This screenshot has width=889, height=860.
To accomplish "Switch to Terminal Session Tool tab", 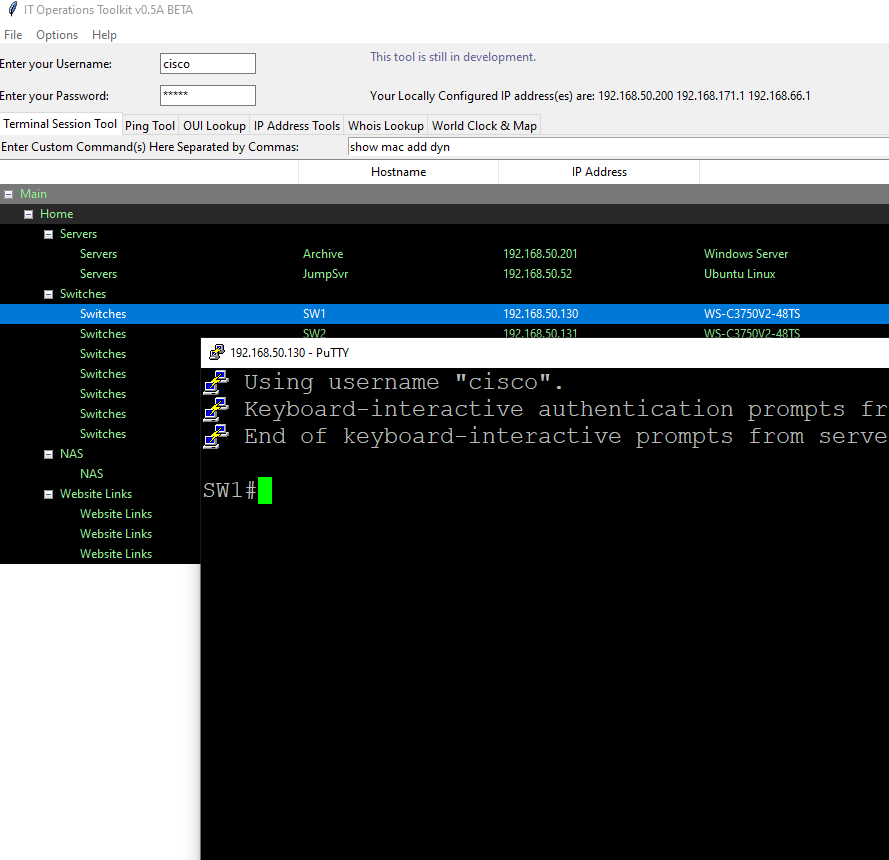I will pyautogui.click(x=60, y=124).
